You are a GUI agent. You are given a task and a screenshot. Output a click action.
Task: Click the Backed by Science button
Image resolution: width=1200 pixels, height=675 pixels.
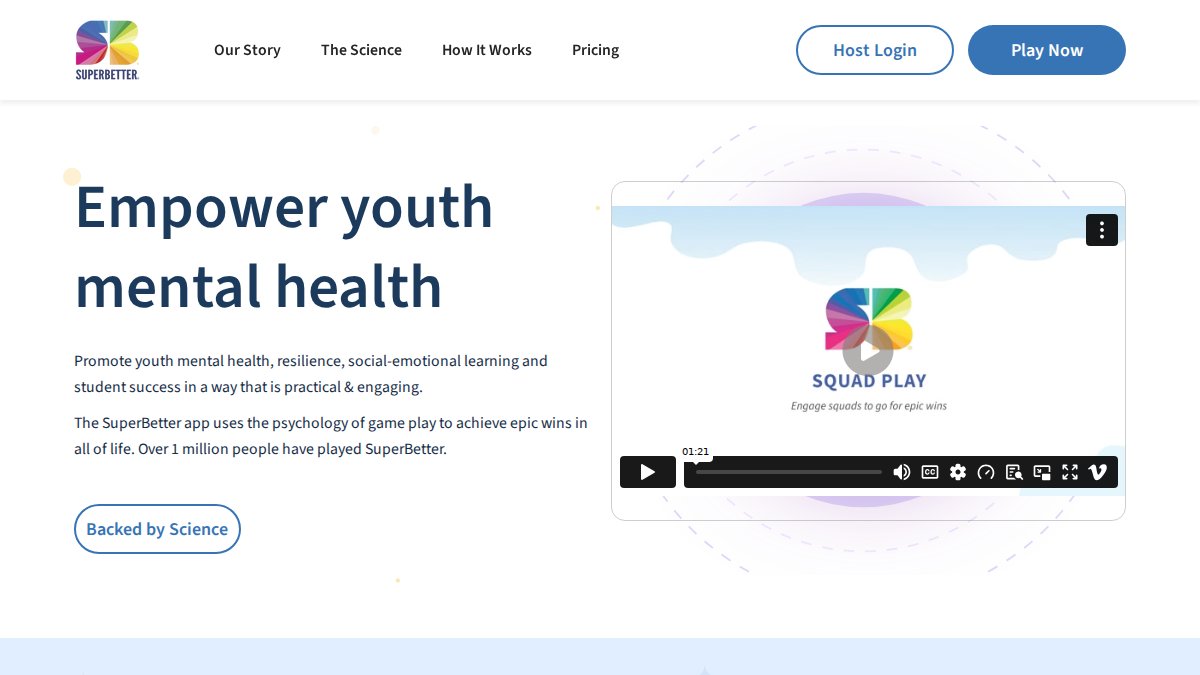[157, 529]
